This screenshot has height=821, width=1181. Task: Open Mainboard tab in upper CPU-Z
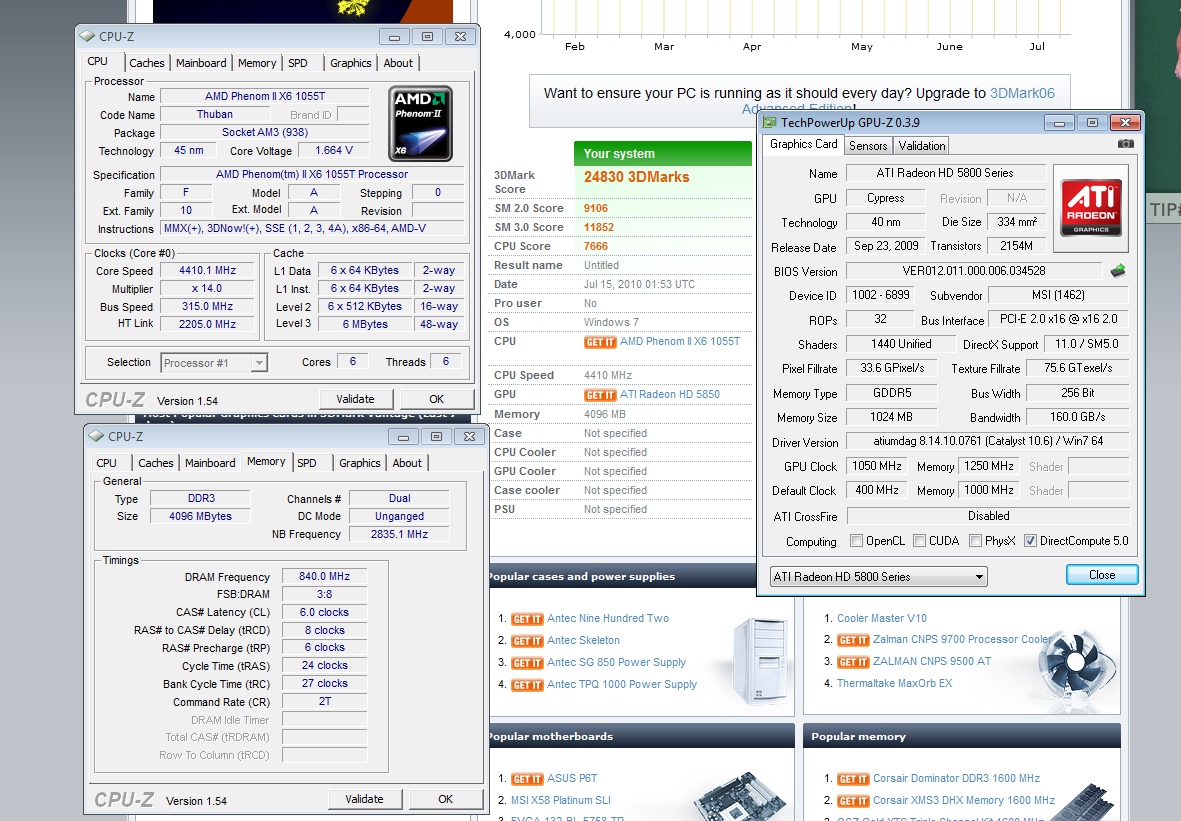point(201,63)
